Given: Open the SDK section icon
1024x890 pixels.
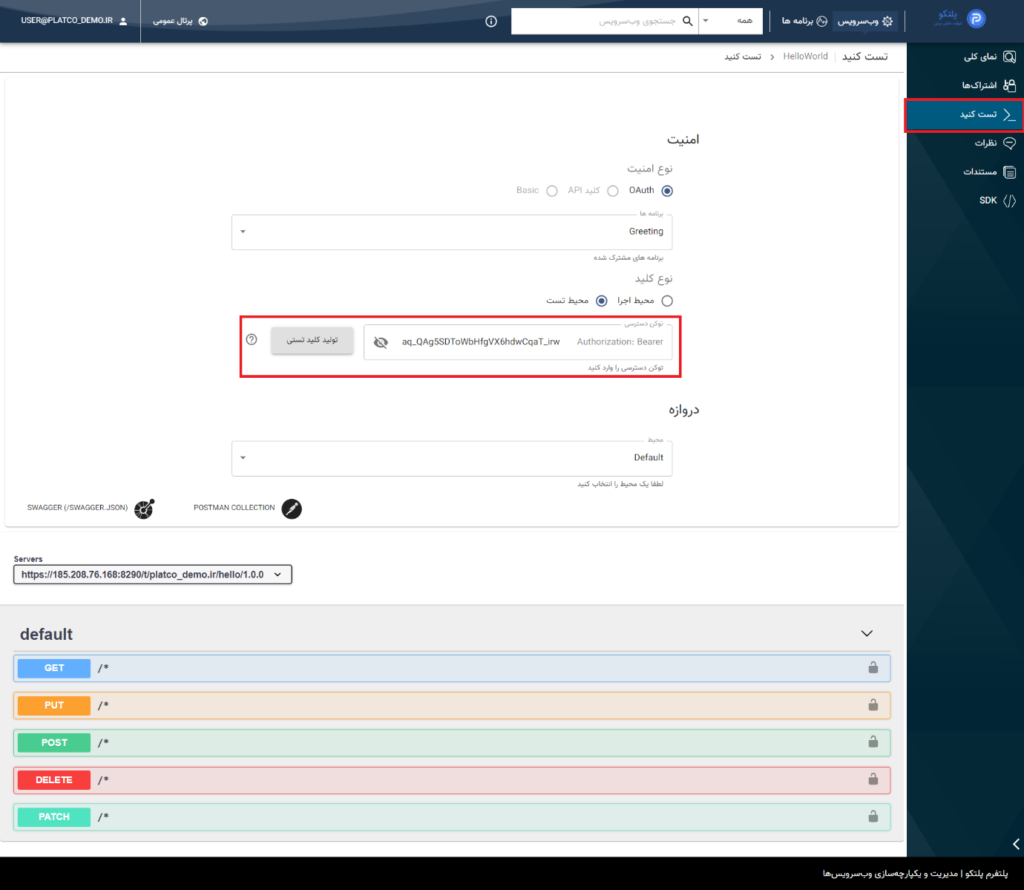Looking at the screenshot, I should pyautogui.click(x=1010, y=200).
